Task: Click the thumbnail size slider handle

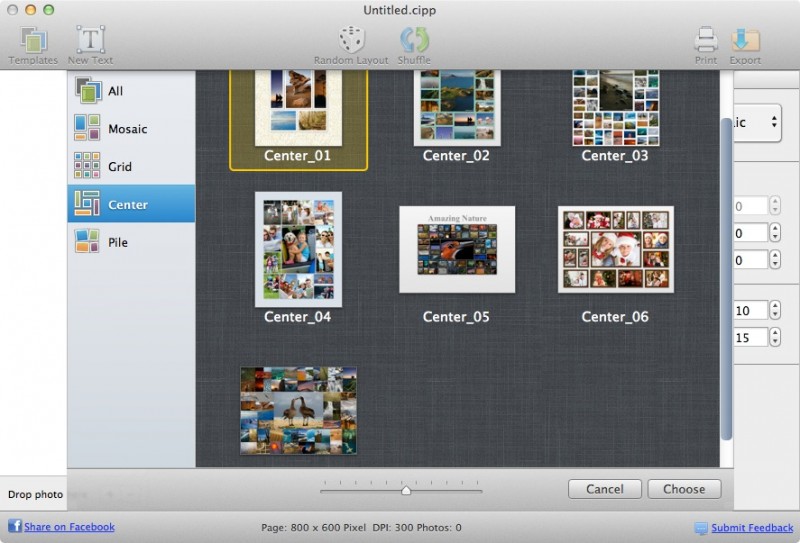Action: click(x=406, y=490)
